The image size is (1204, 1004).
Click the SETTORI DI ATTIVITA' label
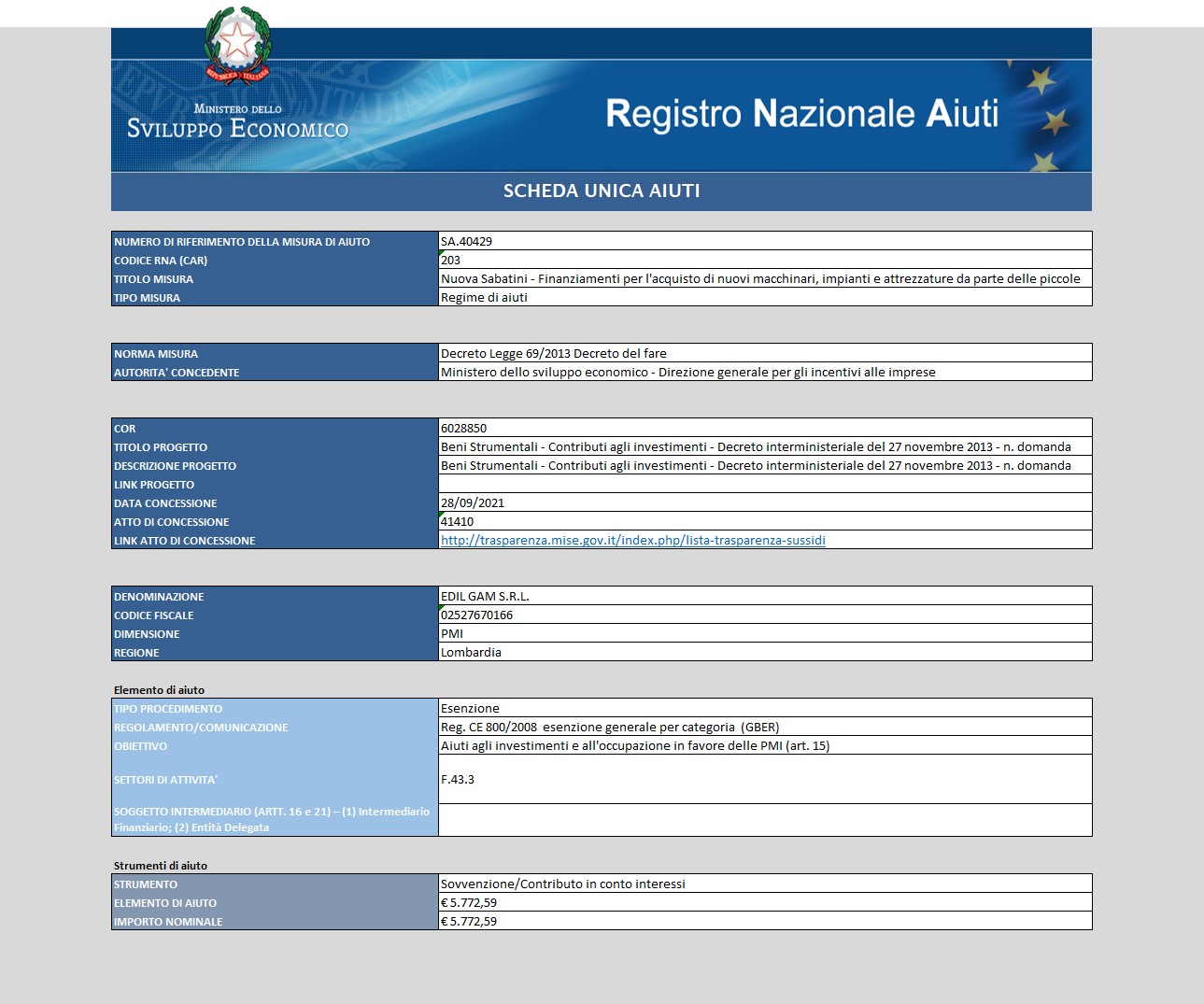pos(165,780)
